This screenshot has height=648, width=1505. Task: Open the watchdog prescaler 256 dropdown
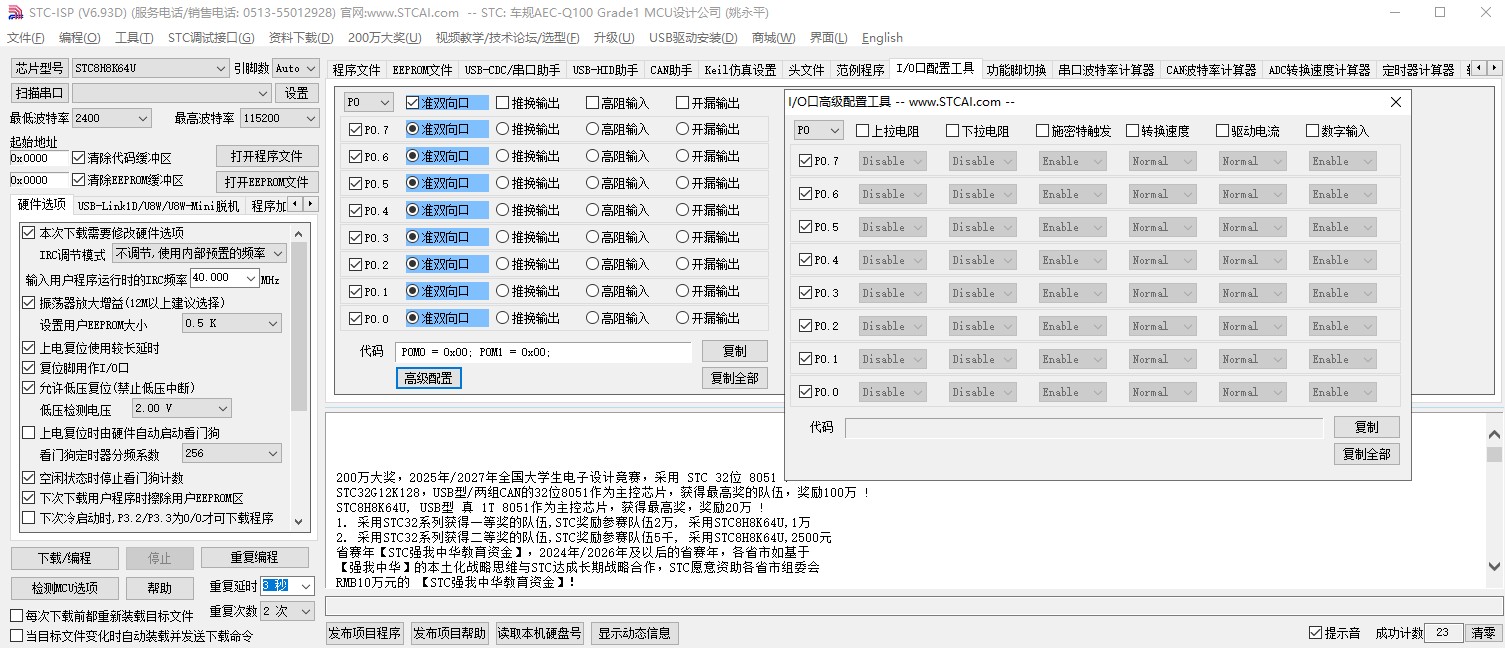click(x=232, y=454)
